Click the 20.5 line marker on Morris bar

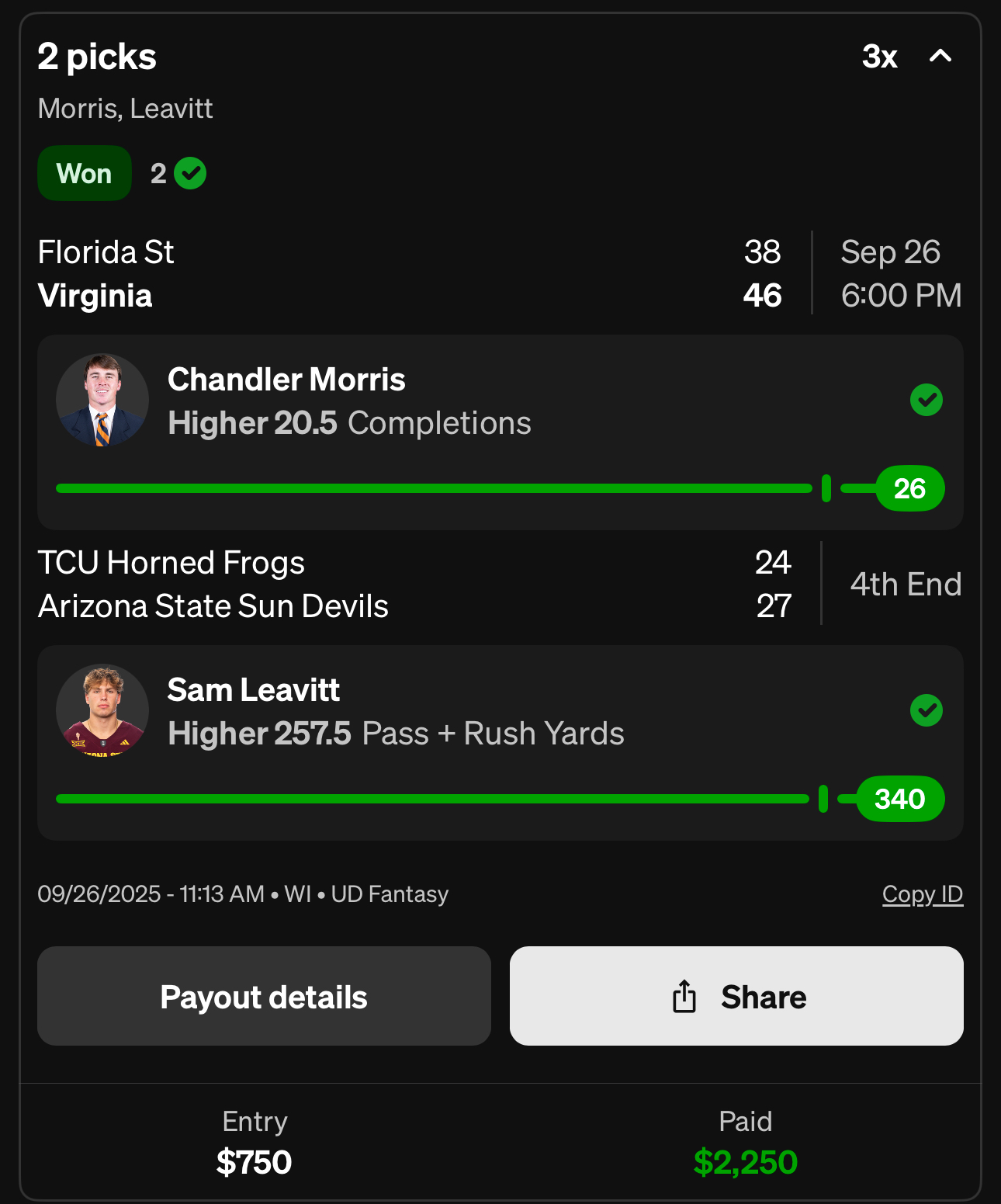(x=826, y=488)
